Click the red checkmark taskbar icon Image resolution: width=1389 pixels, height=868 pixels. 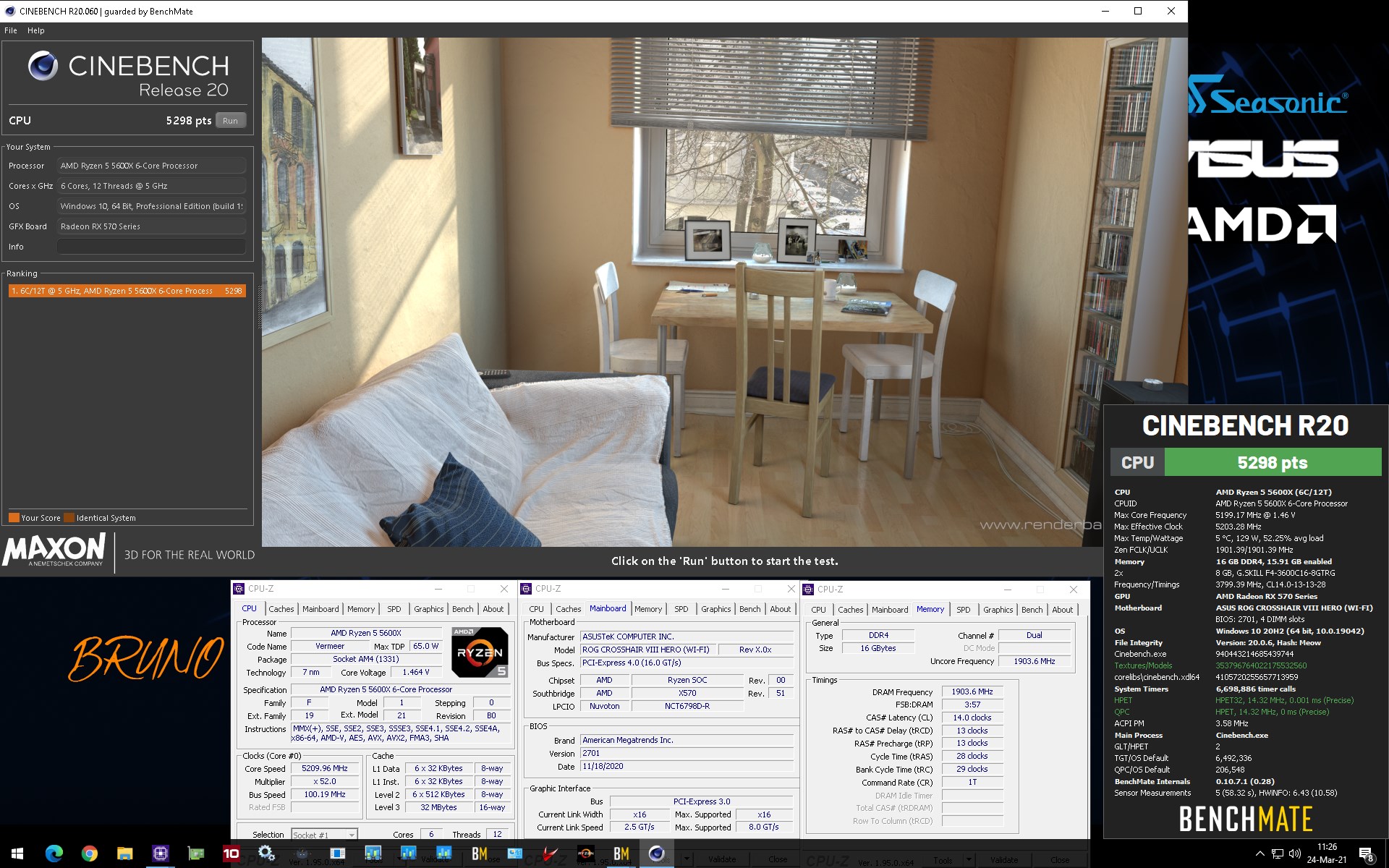point(550,854)
